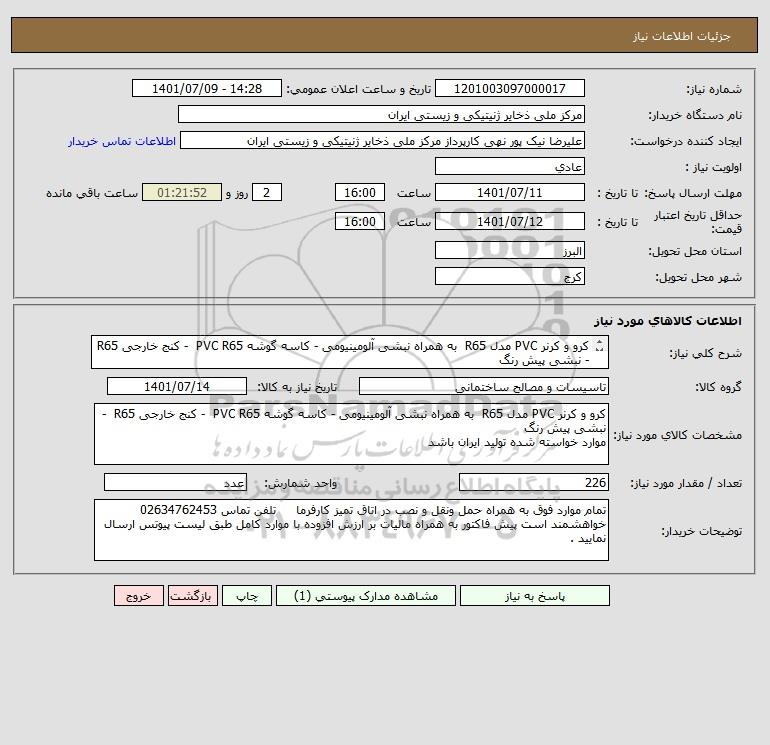Click the label ایجاد کننده درخواست
This screenshot has width=770, height=745.
tap(686, 141)
